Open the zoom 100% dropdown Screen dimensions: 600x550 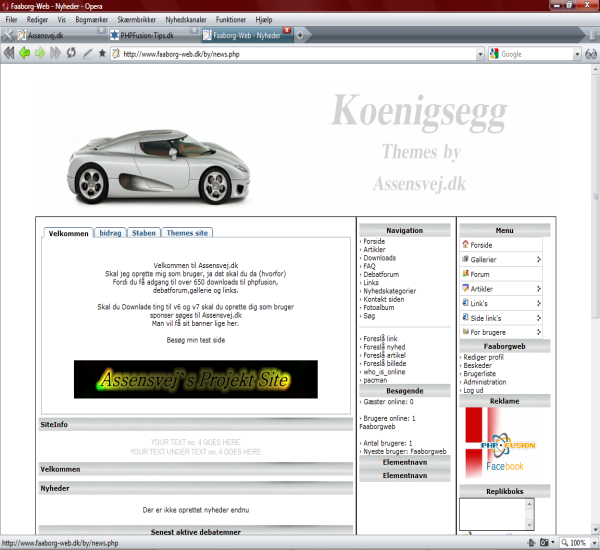point(594,543)
